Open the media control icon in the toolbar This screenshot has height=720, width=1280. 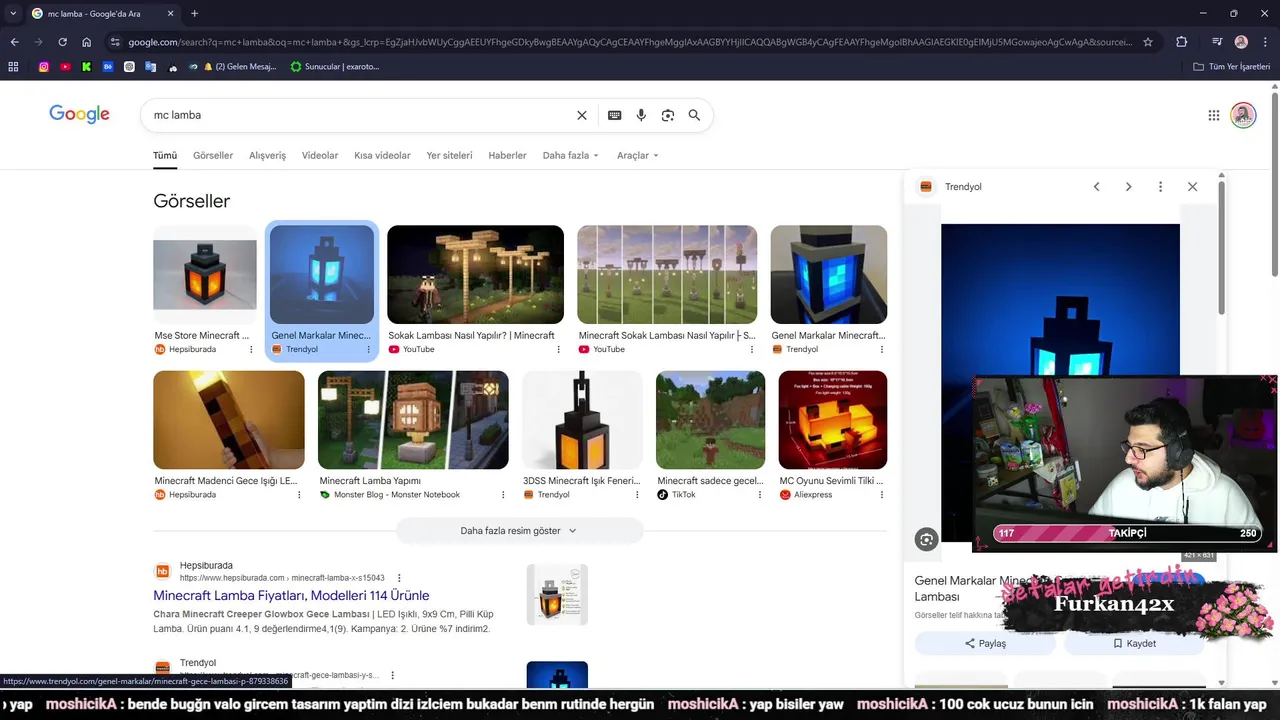pos(1217,42)
